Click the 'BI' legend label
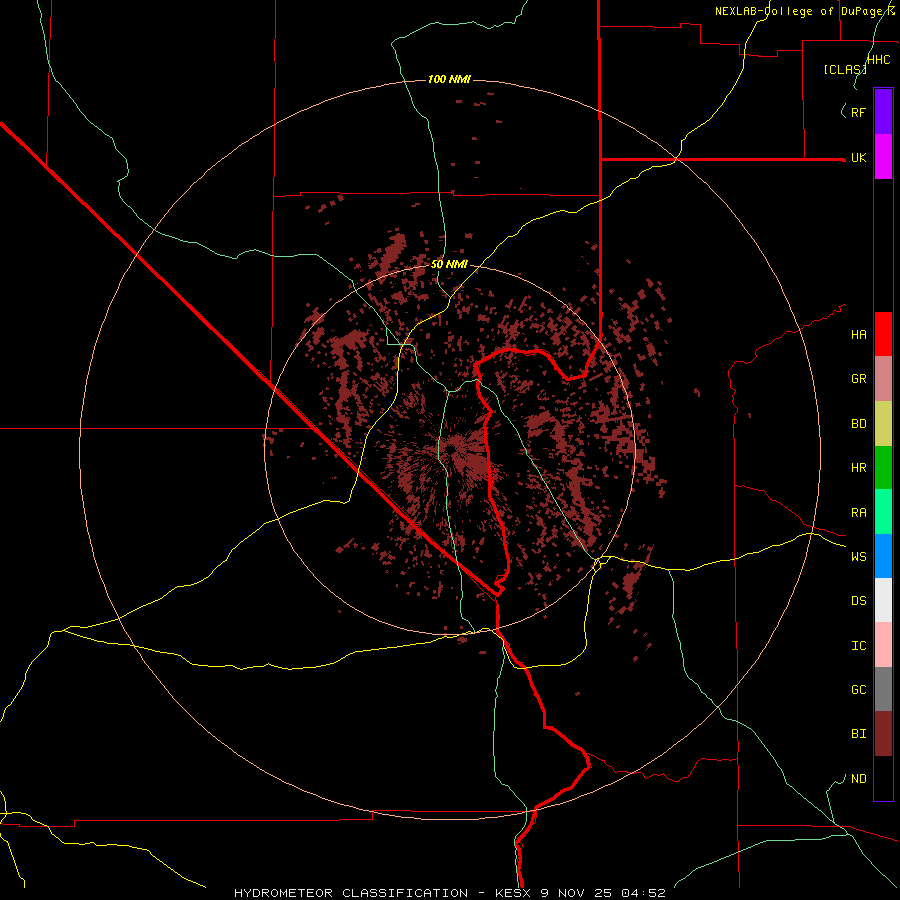 point(858,734)
